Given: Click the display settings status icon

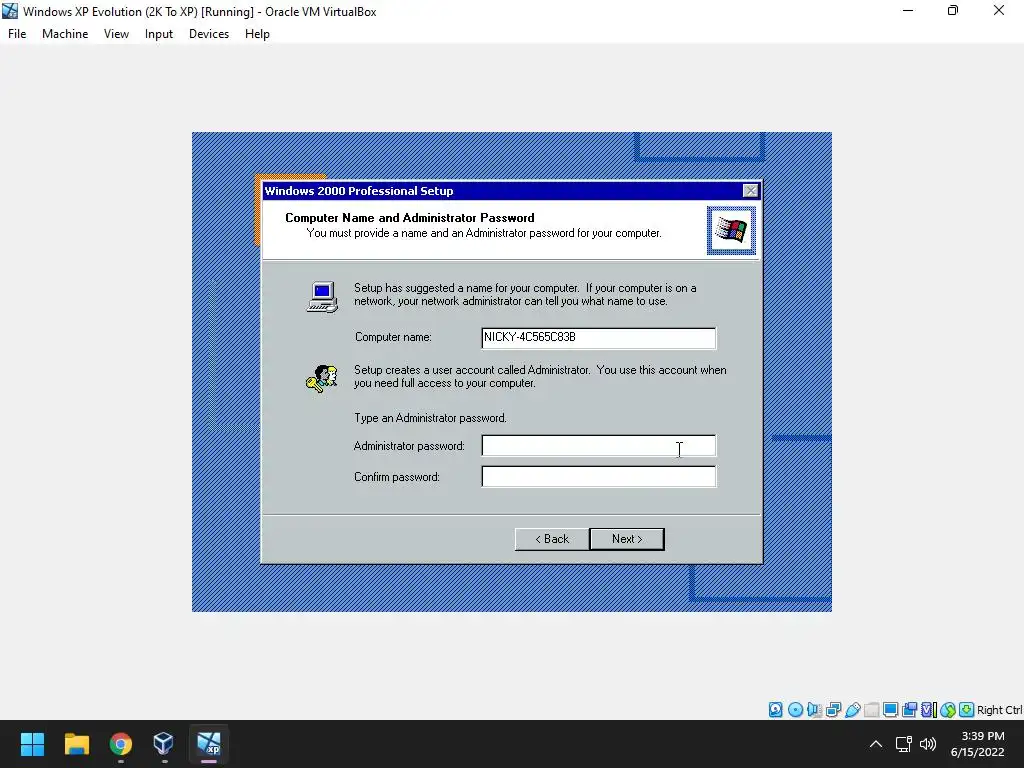Looking at the screenshot, I should (890, 710).
